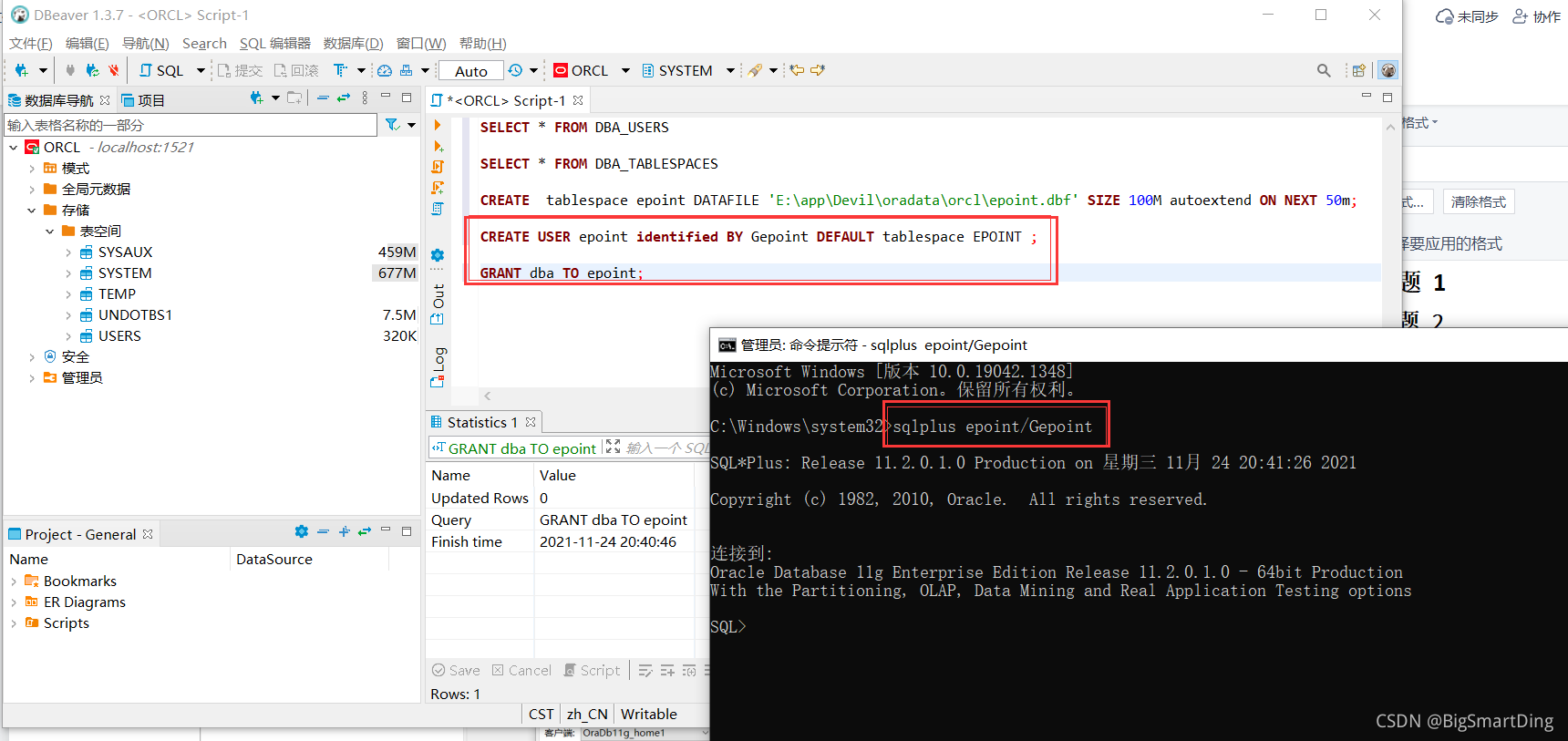
Task: Collapse the 存储 folder node
Action: (x=32, y=211)
